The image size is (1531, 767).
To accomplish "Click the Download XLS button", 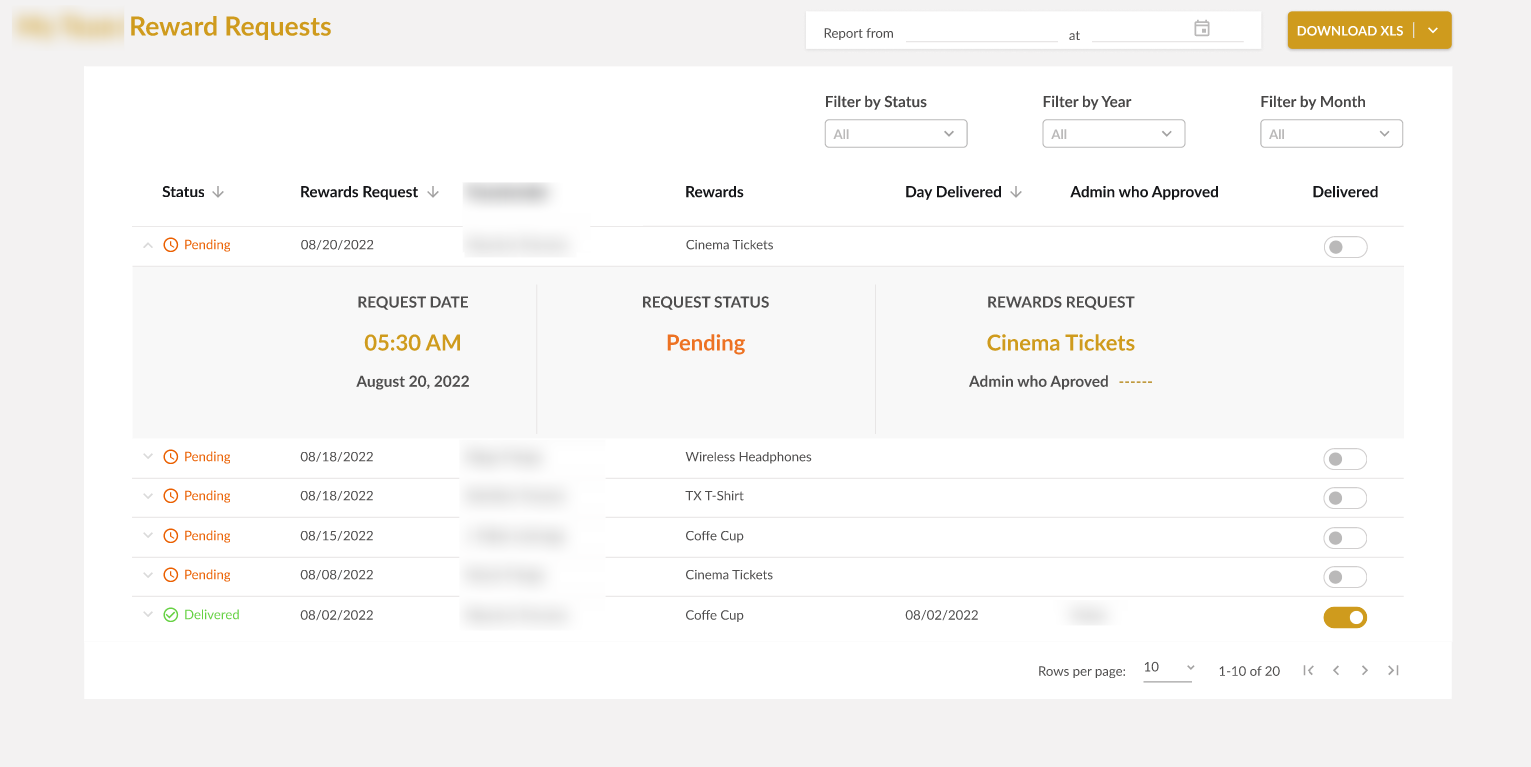I will pos(1349,31).
